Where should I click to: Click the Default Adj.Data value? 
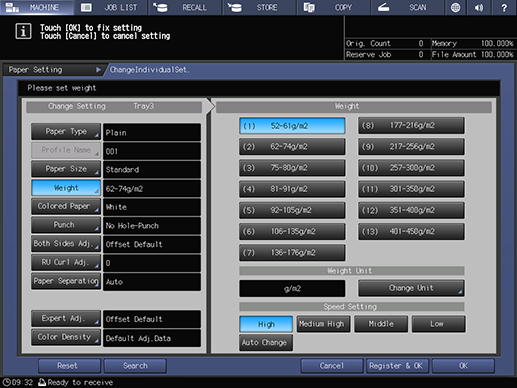[152, 338]
